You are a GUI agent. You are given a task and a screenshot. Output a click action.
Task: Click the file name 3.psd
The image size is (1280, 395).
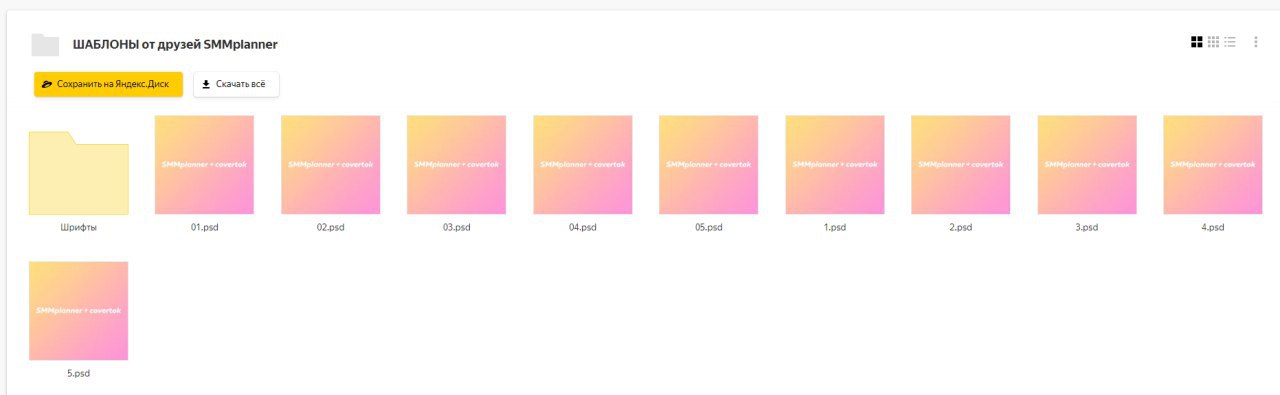[x=1086, y=228]
